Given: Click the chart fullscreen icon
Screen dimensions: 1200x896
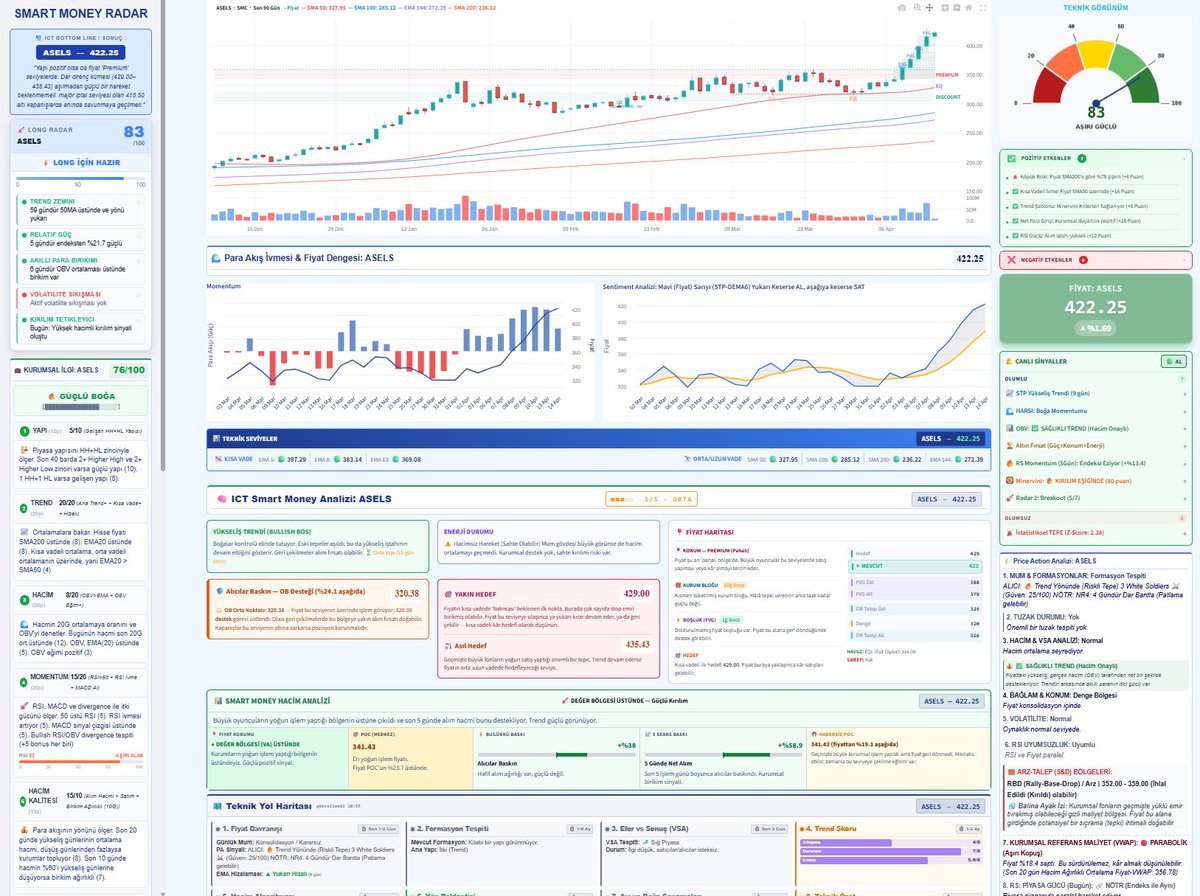Looking at the screenshot, I should (983, 7).
